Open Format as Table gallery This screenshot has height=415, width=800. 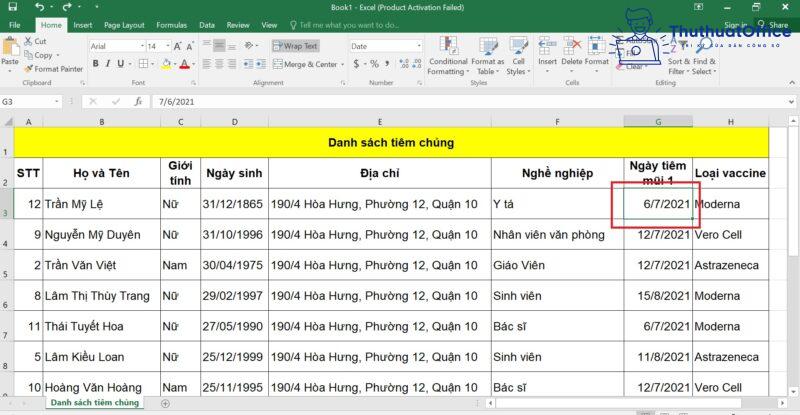tap(488, 56)
